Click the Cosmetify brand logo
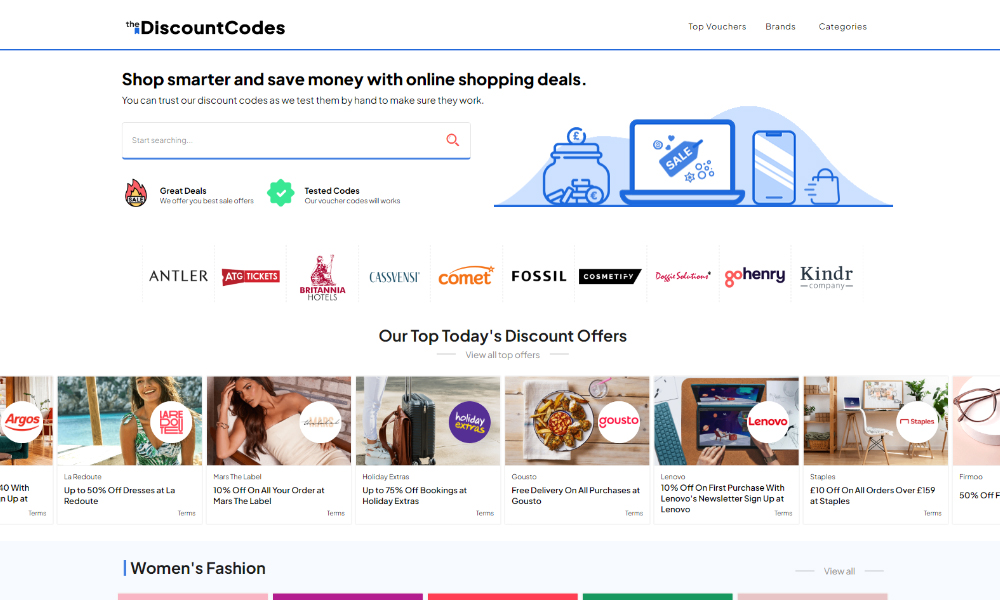Image resolution: width=1000 pixels, height=600 pixels. pos(610,276)
